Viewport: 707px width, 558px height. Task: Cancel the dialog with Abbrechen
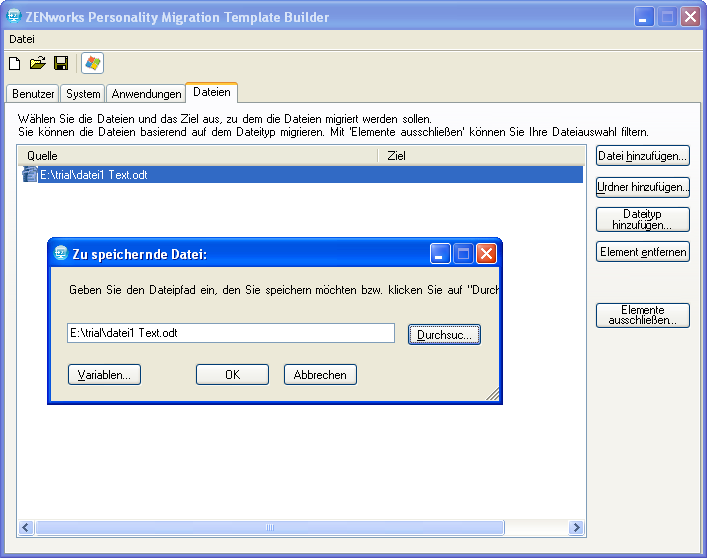pyautogui.click(x=320, y=375)
